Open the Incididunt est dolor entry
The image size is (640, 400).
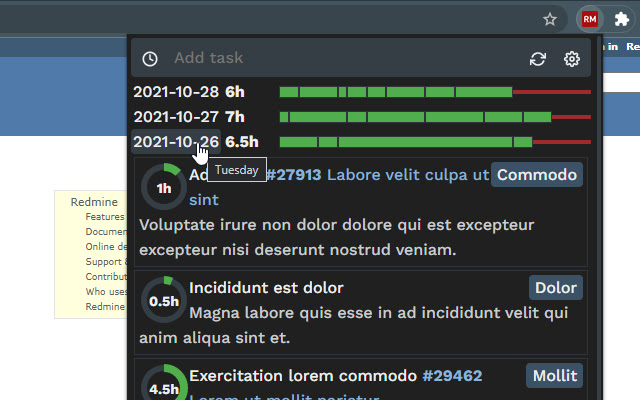coord(266,288)
